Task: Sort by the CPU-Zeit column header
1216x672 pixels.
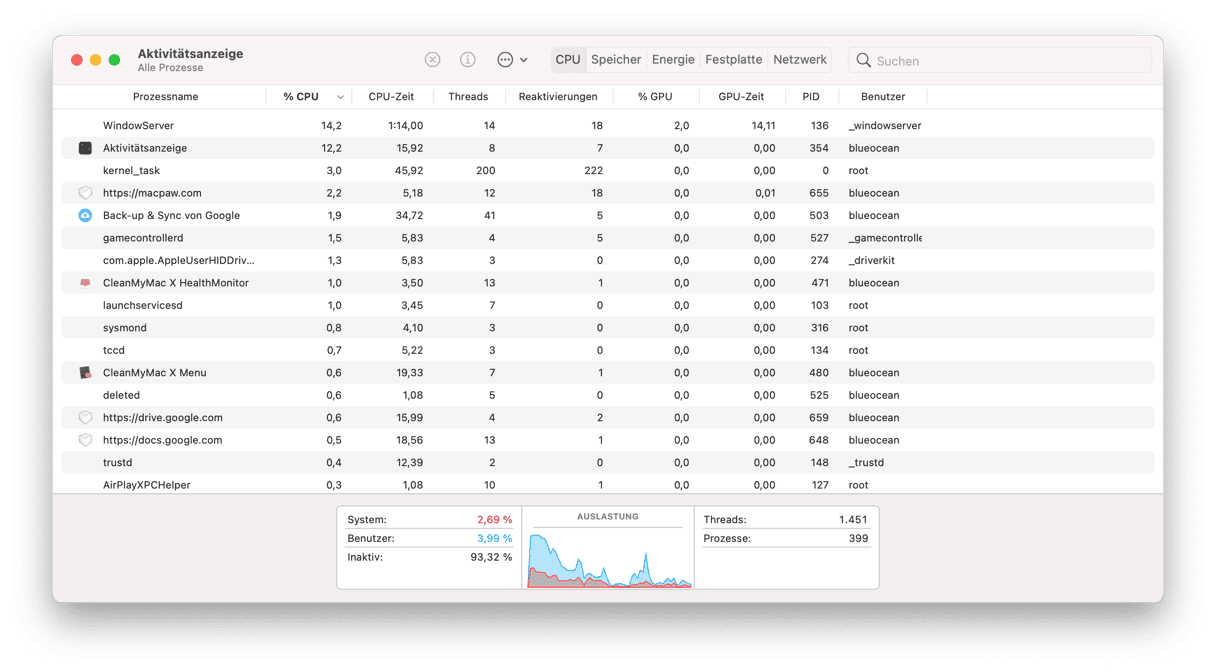Action: pos(391,97)
